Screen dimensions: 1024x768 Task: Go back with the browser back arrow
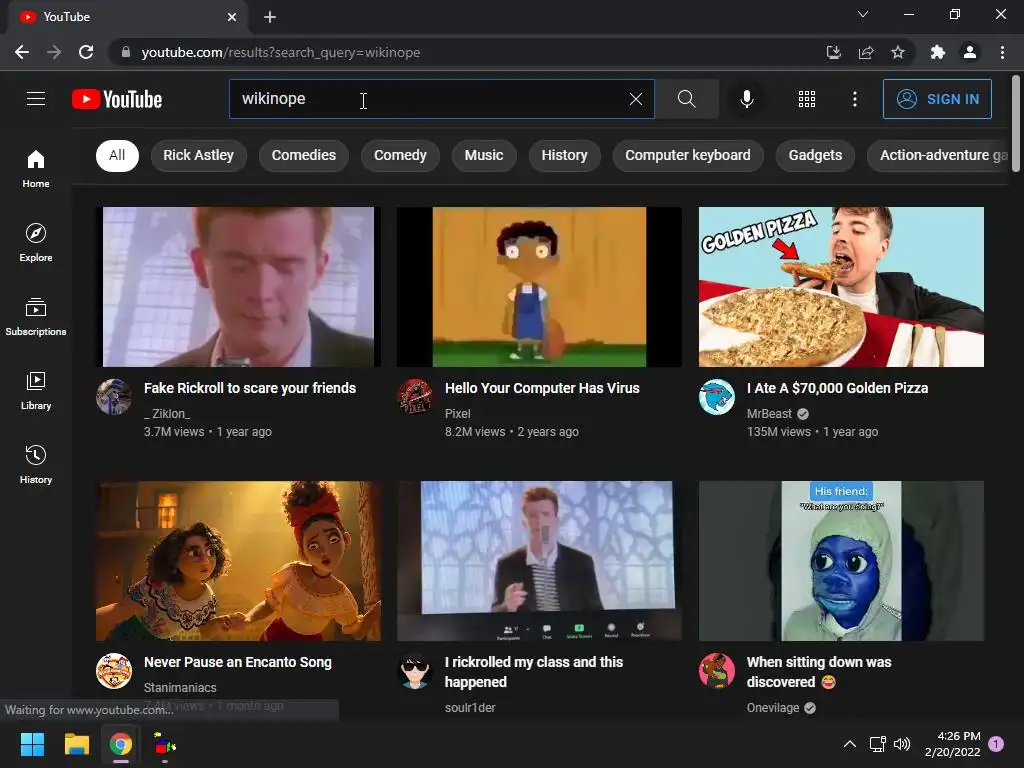[x=22, y=52]
